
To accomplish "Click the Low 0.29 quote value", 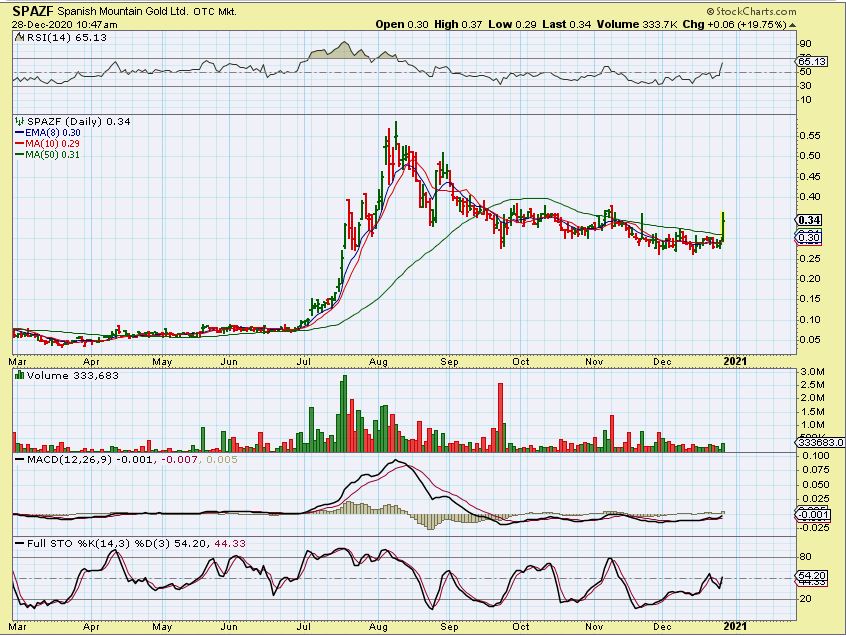I will click(x=512, y=24).
